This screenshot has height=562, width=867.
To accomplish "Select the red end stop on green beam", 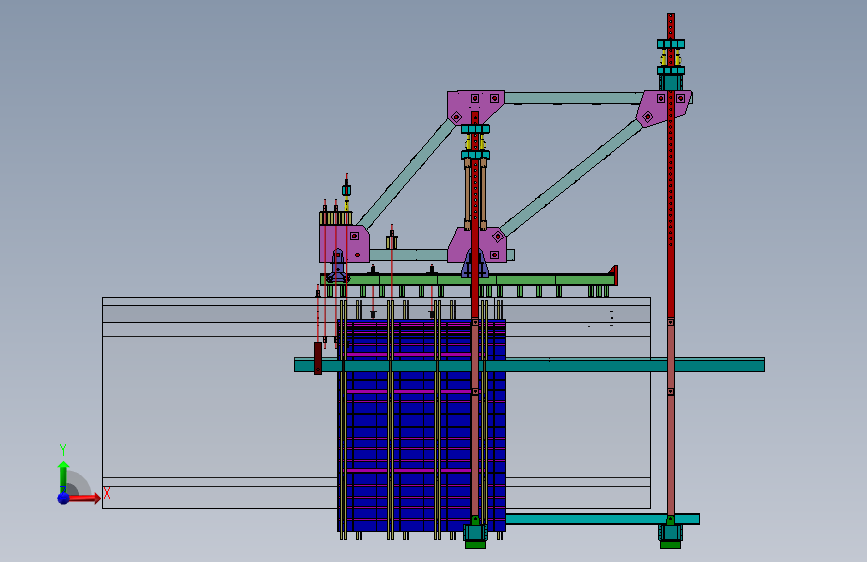I will click(x=613, y=275).
